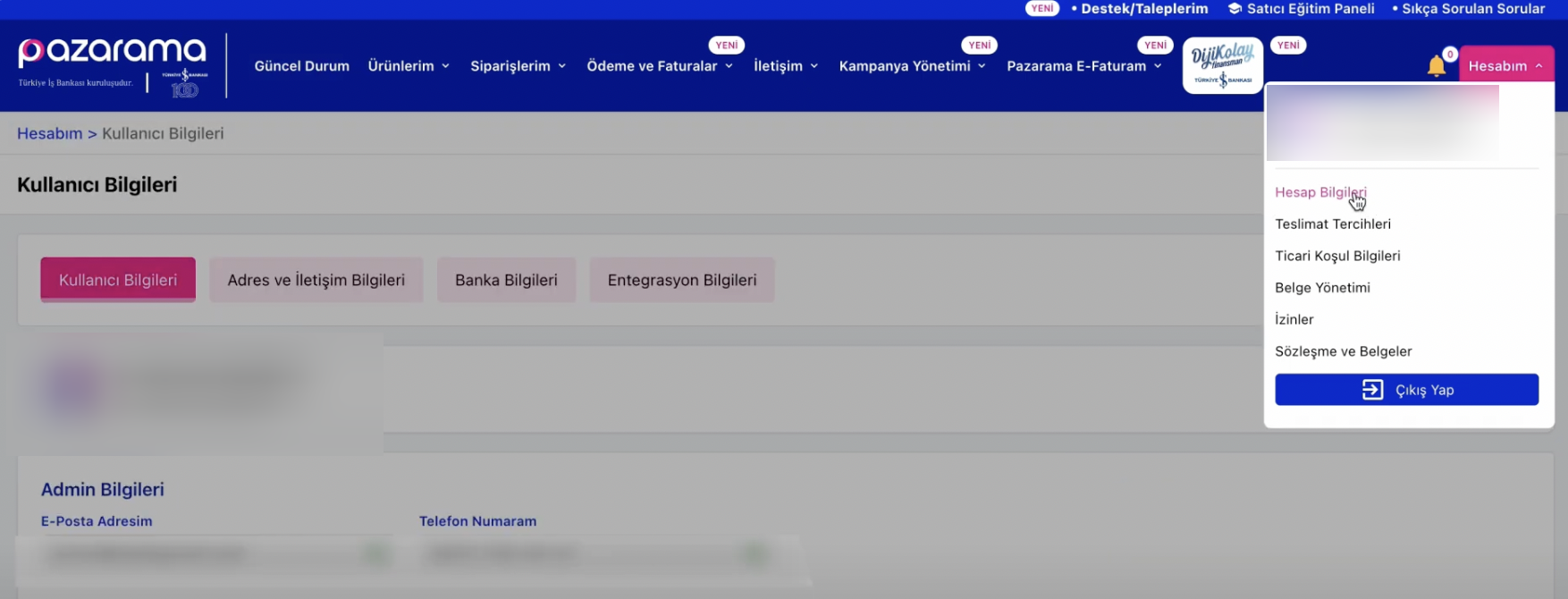The height and width of the screenshot is (599, 1568).
Task: Choose Teslimat Tercihleri menu entry
Action: [1332, 224]
